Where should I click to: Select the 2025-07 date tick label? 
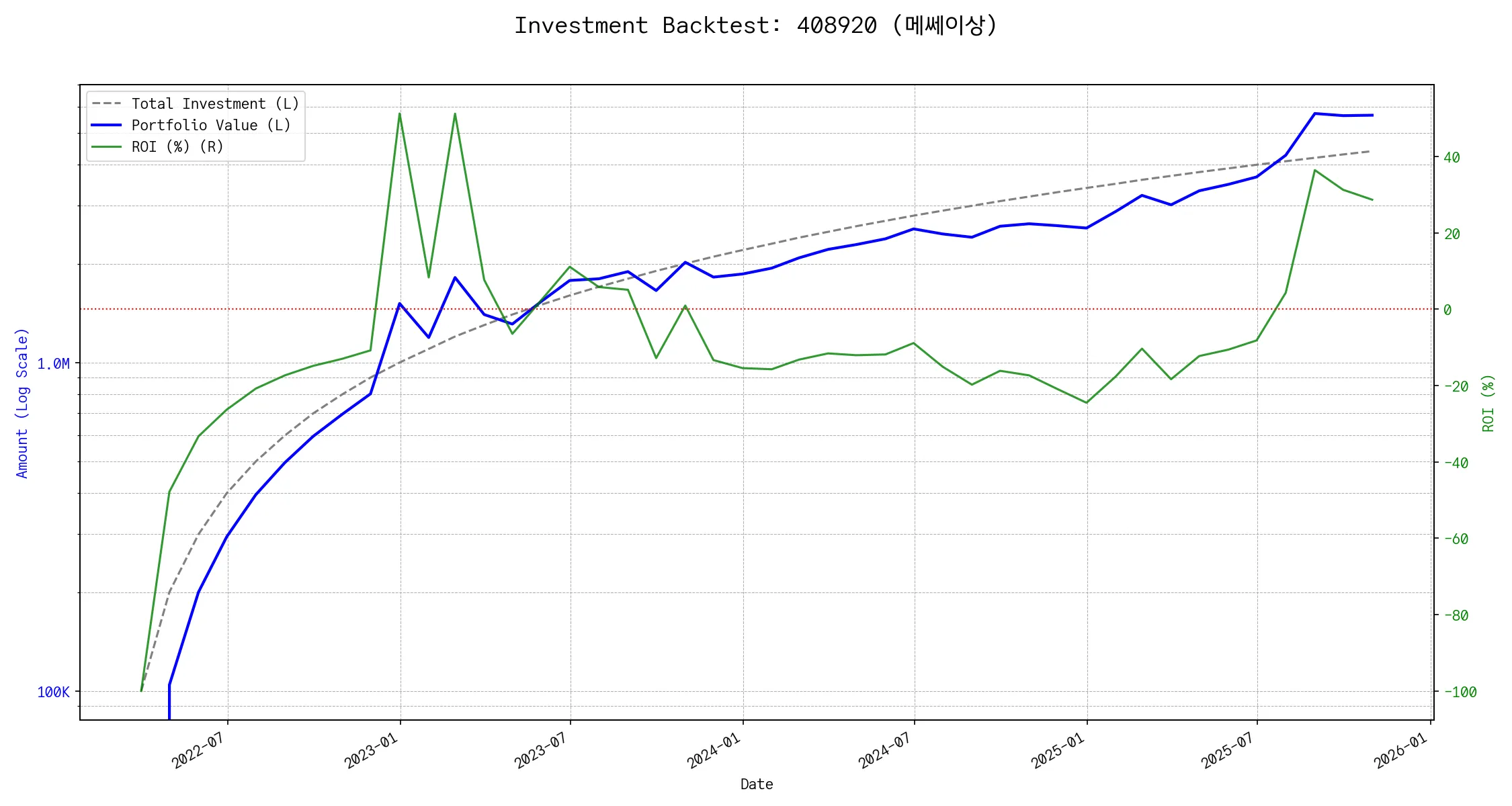coord(1227,750)
